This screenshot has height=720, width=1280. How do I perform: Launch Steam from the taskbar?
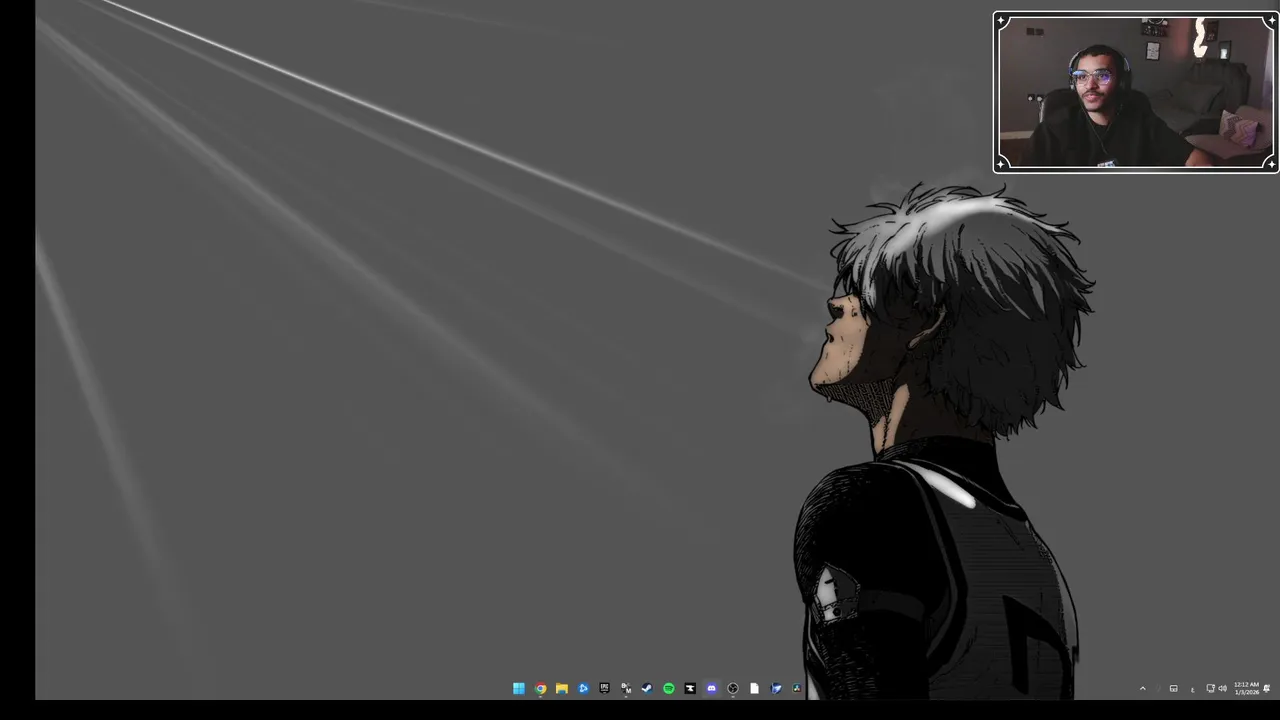pos(647,688)
